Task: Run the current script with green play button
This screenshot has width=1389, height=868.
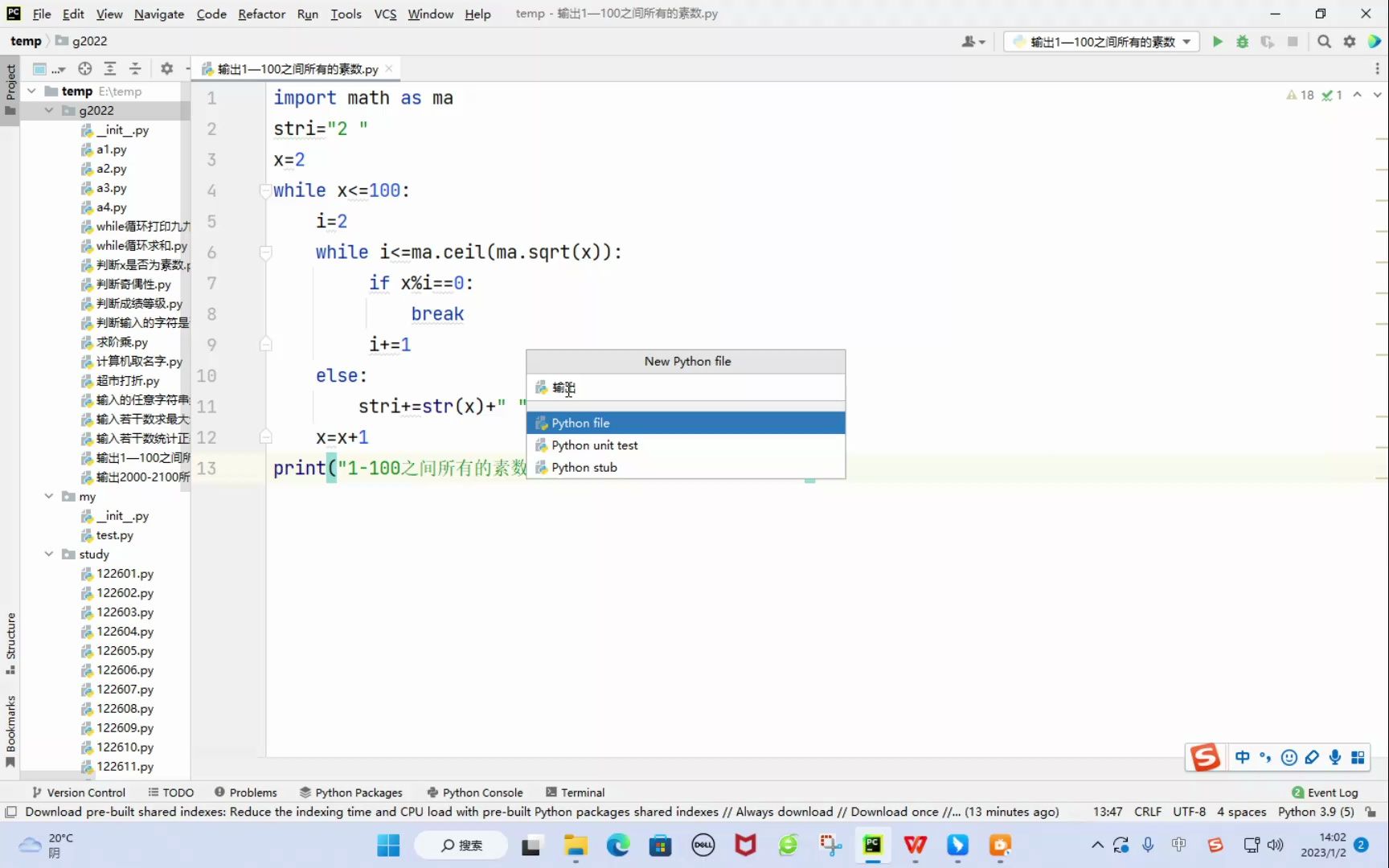Action: point(1217,42)
